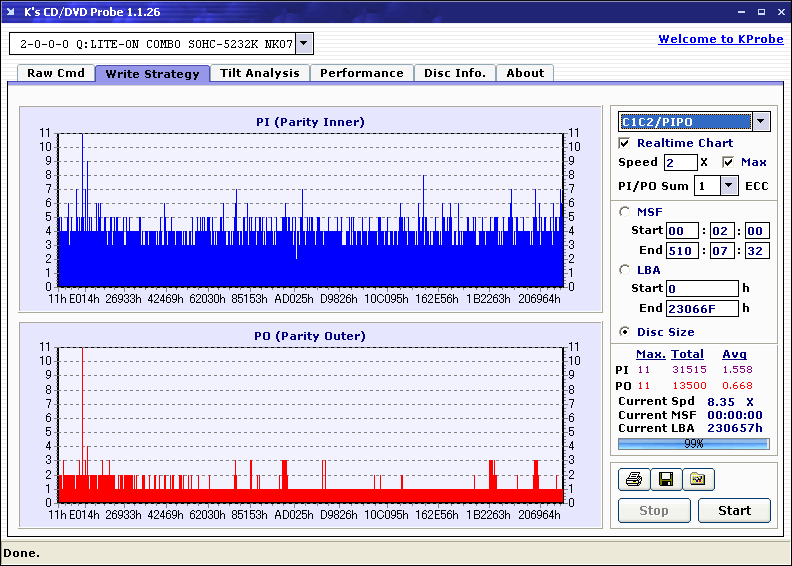Choose the Disc Size radio option

click(625, 332)
